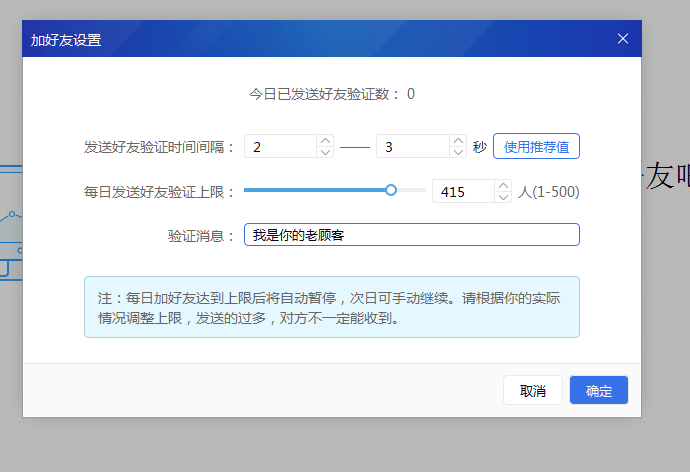Image resolution: width=690 pixels, height=472 pixels.
Task: Click the daily limit slider handle
Action: 391,190
